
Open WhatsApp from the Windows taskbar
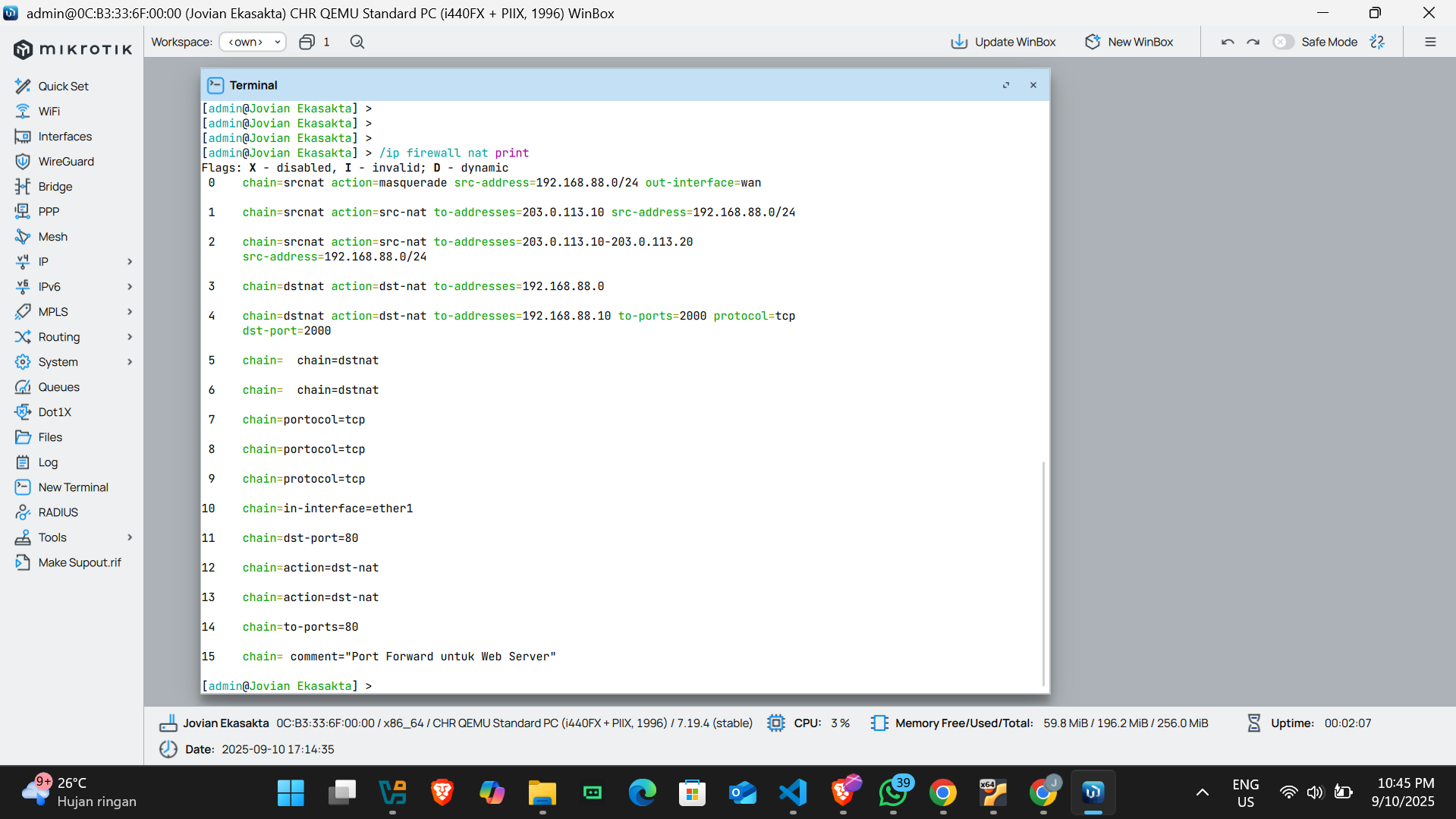point(893,792)
